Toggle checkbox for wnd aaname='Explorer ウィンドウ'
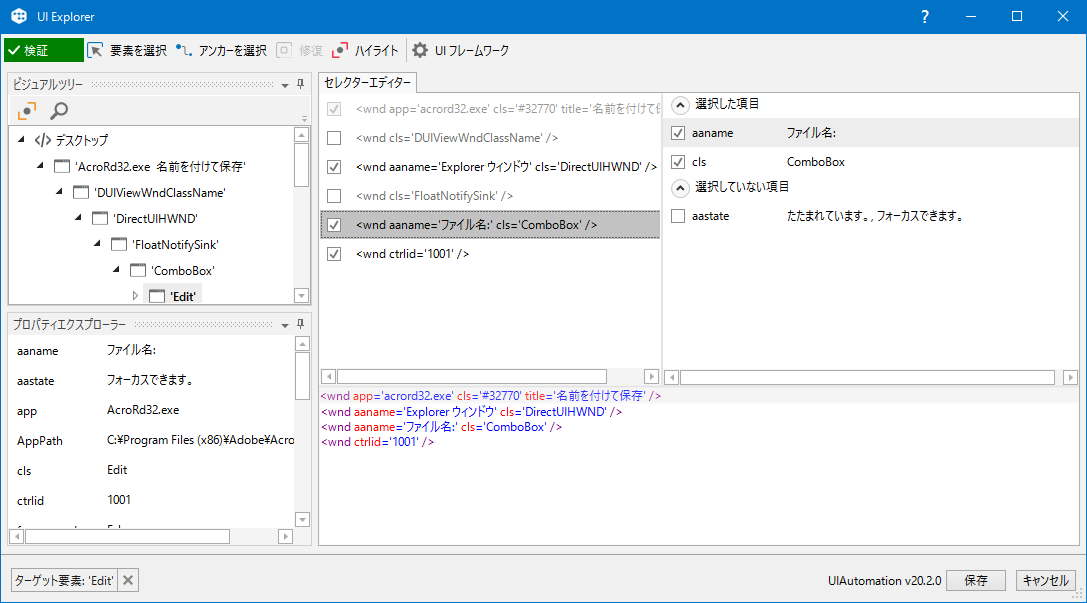Viewport: 1087px width, 603px height. (334, 167)
